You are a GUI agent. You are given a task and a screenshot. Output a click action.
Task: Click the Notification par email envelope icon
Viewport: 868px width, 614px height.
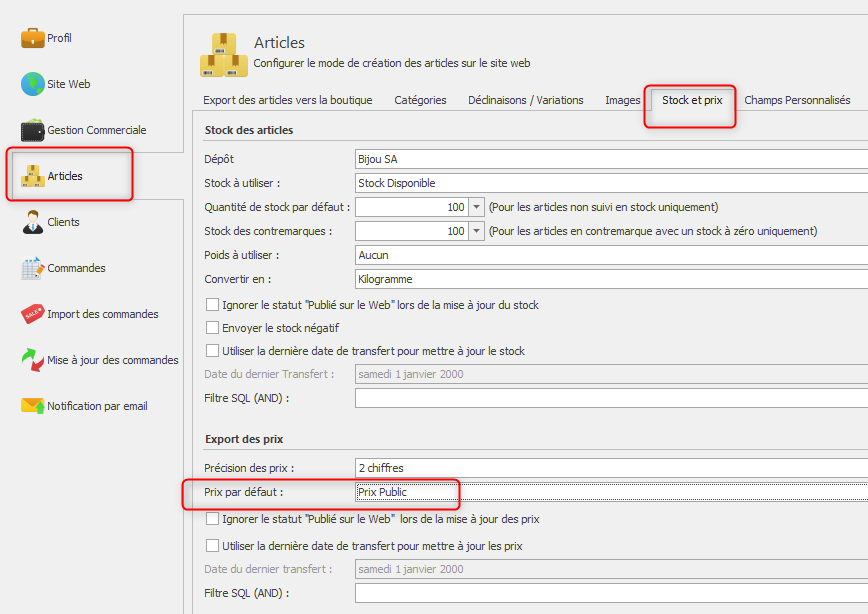point(33,406)
